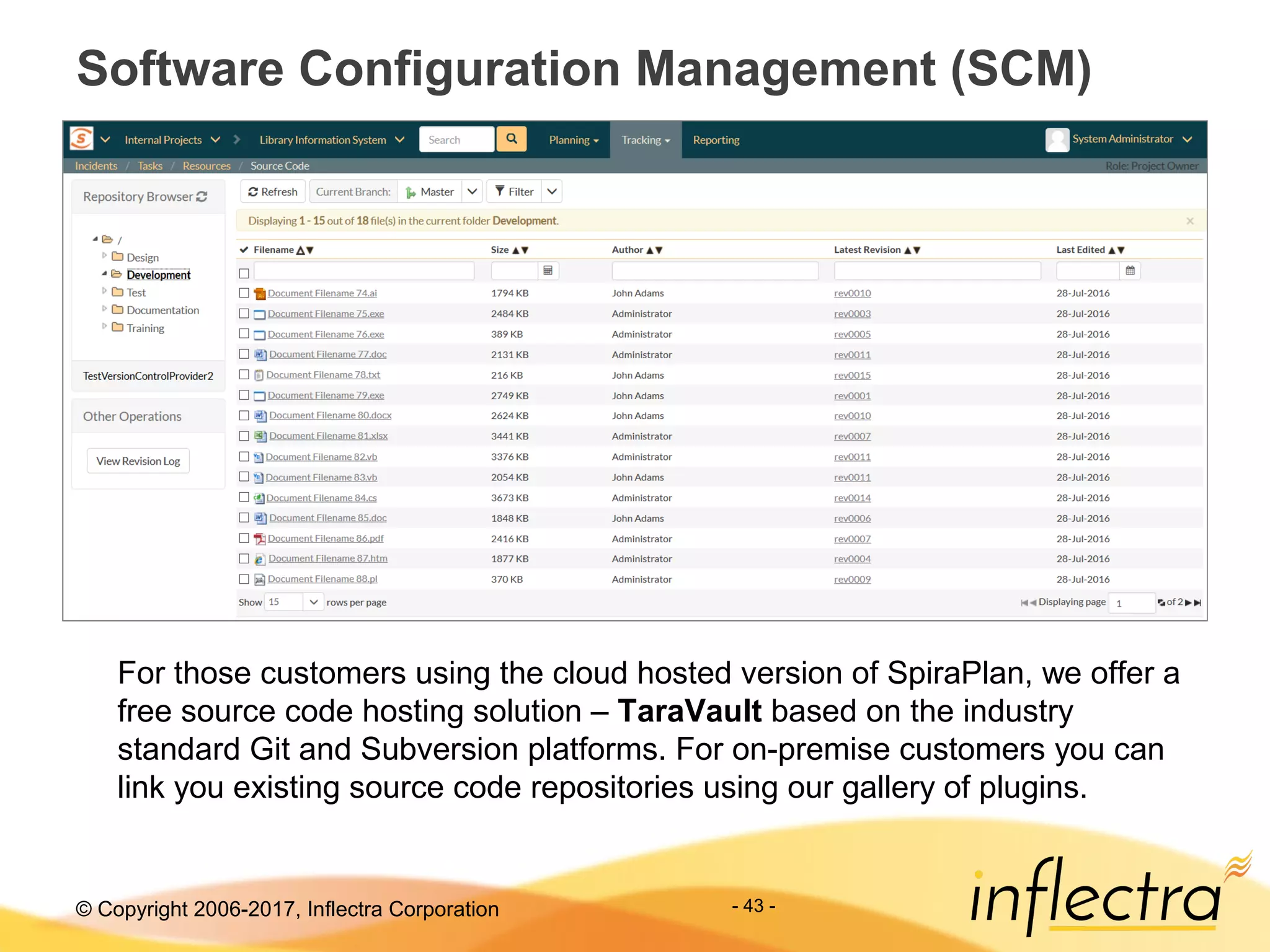Tick checkbox for Document Filename 74.ai
The width and height of the screenshot is (1270, 952).
click(x=244, y=293)
